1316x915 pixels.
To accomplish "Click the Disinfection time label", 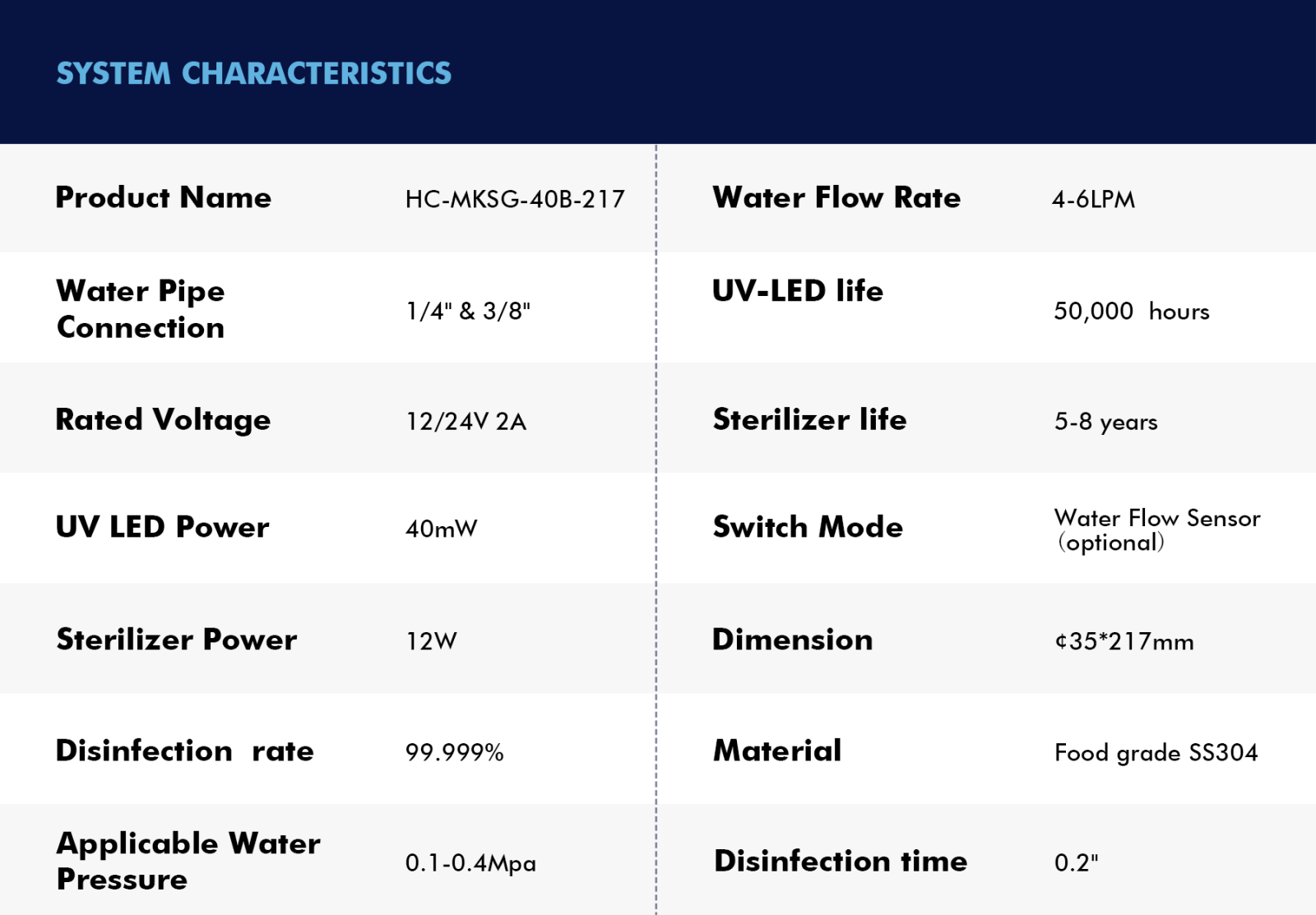I will pyautogui.click(x=840, y=862).
